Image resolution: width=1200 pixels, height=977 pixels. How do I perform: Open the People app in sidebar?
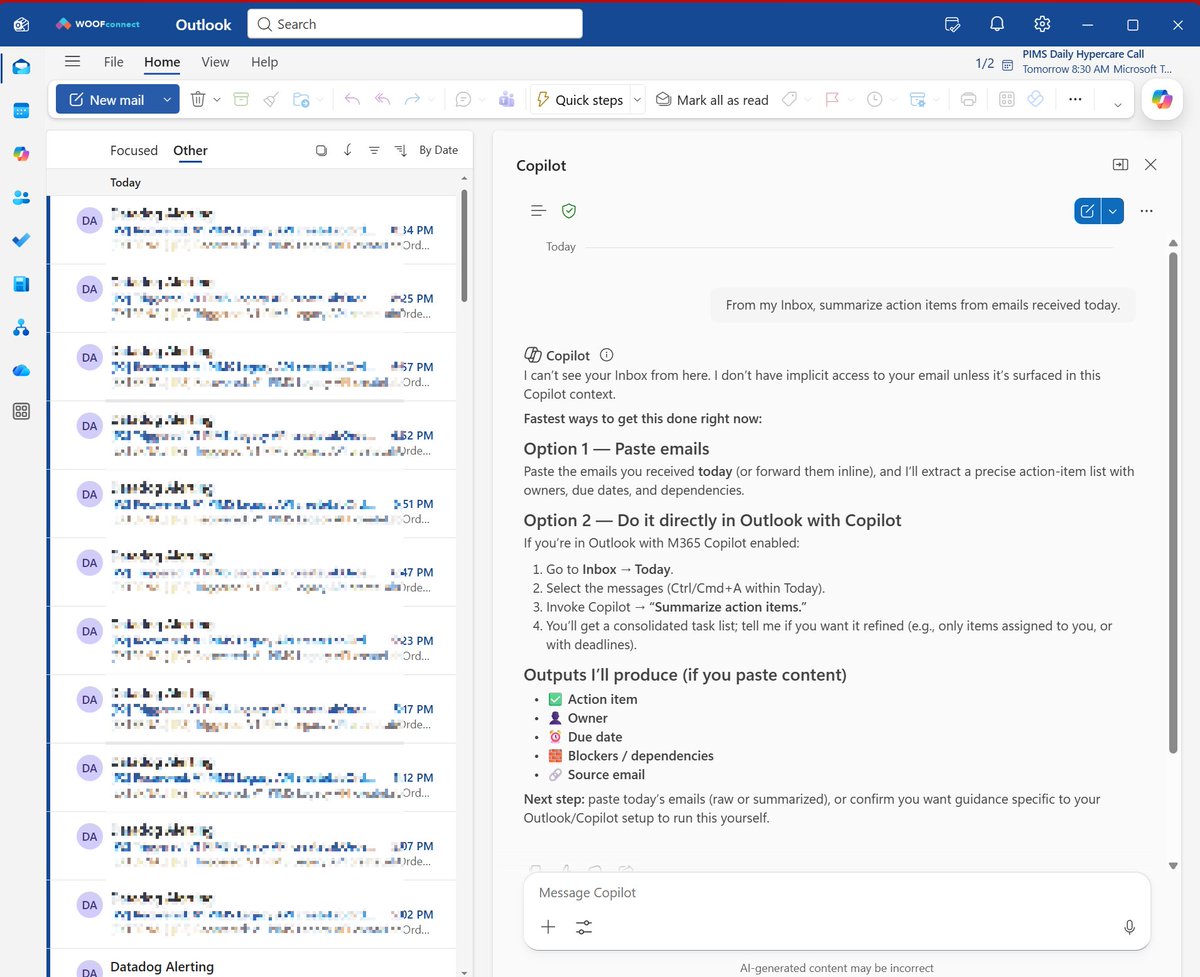coord(21,197)
